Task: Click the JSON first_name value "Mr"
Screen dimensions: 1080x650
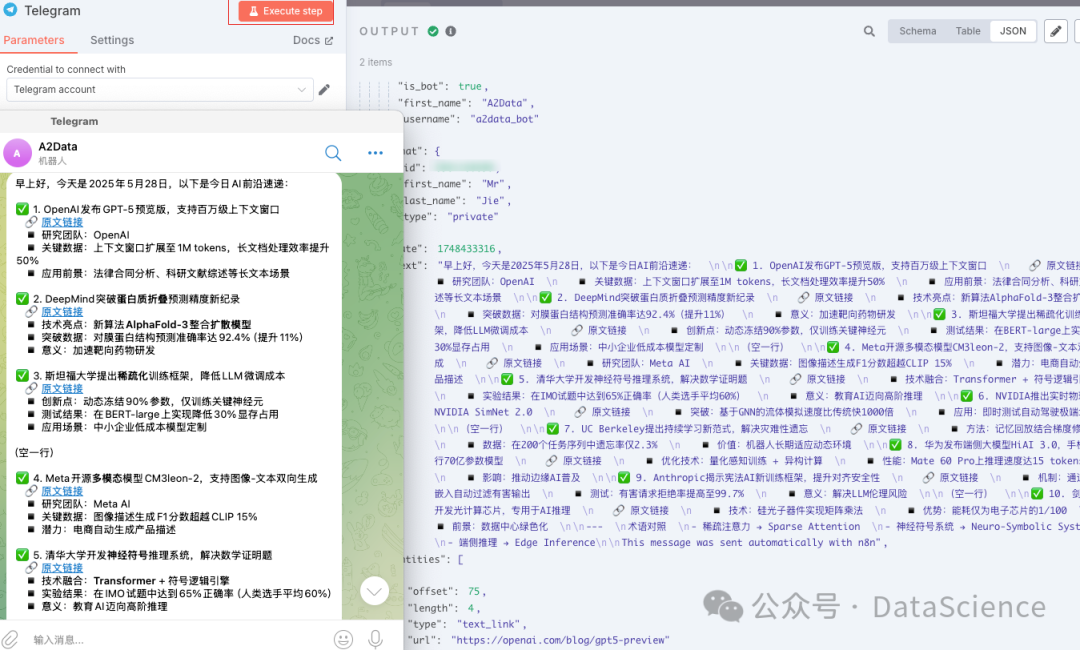Action: (493, 184)
